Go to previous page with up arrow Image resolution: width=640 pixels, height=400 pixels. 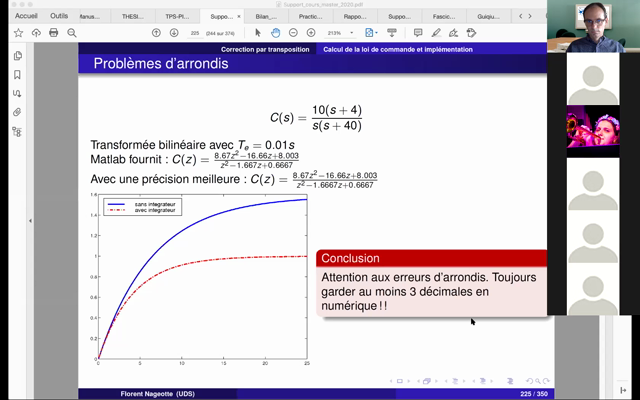pyautogui.click(x=156, y=33)
